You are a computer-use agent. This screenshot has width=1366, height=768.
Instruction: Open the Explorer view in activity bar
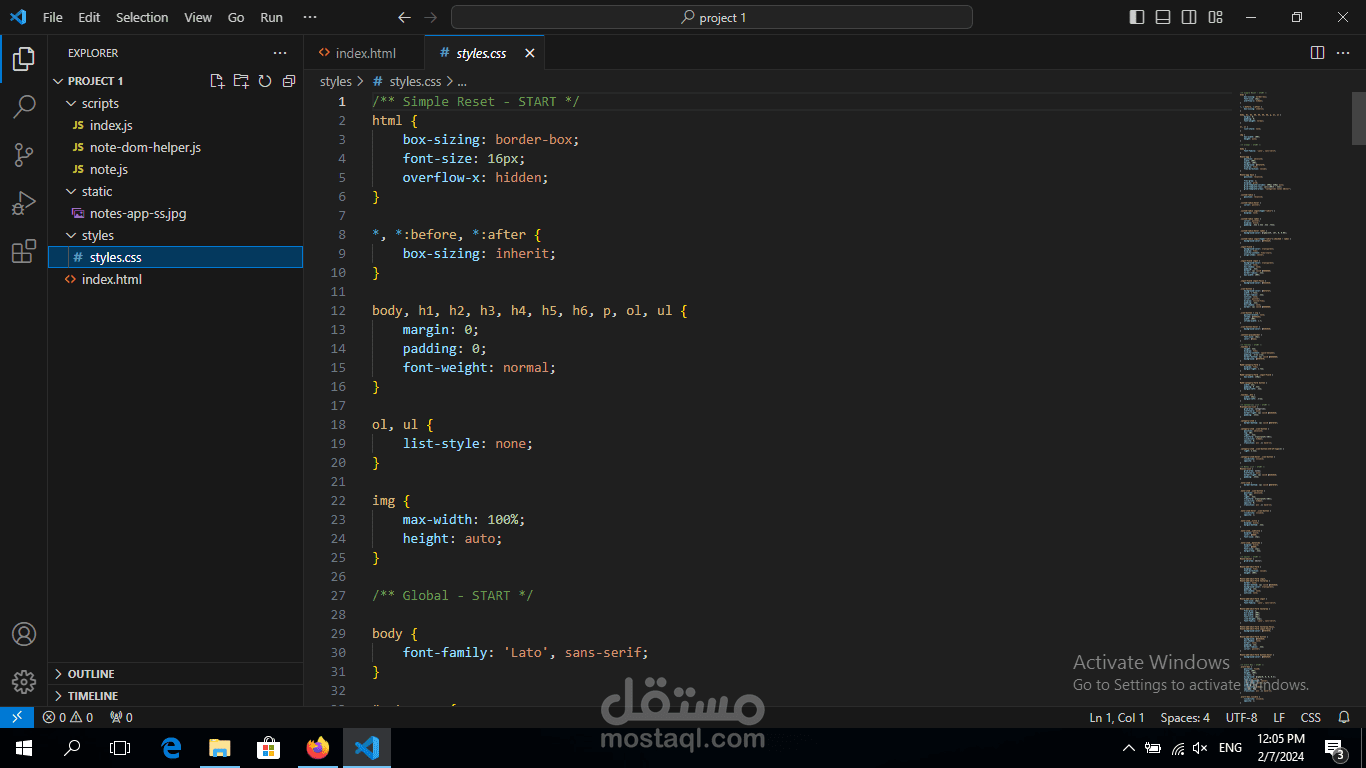tap(24, 58)
